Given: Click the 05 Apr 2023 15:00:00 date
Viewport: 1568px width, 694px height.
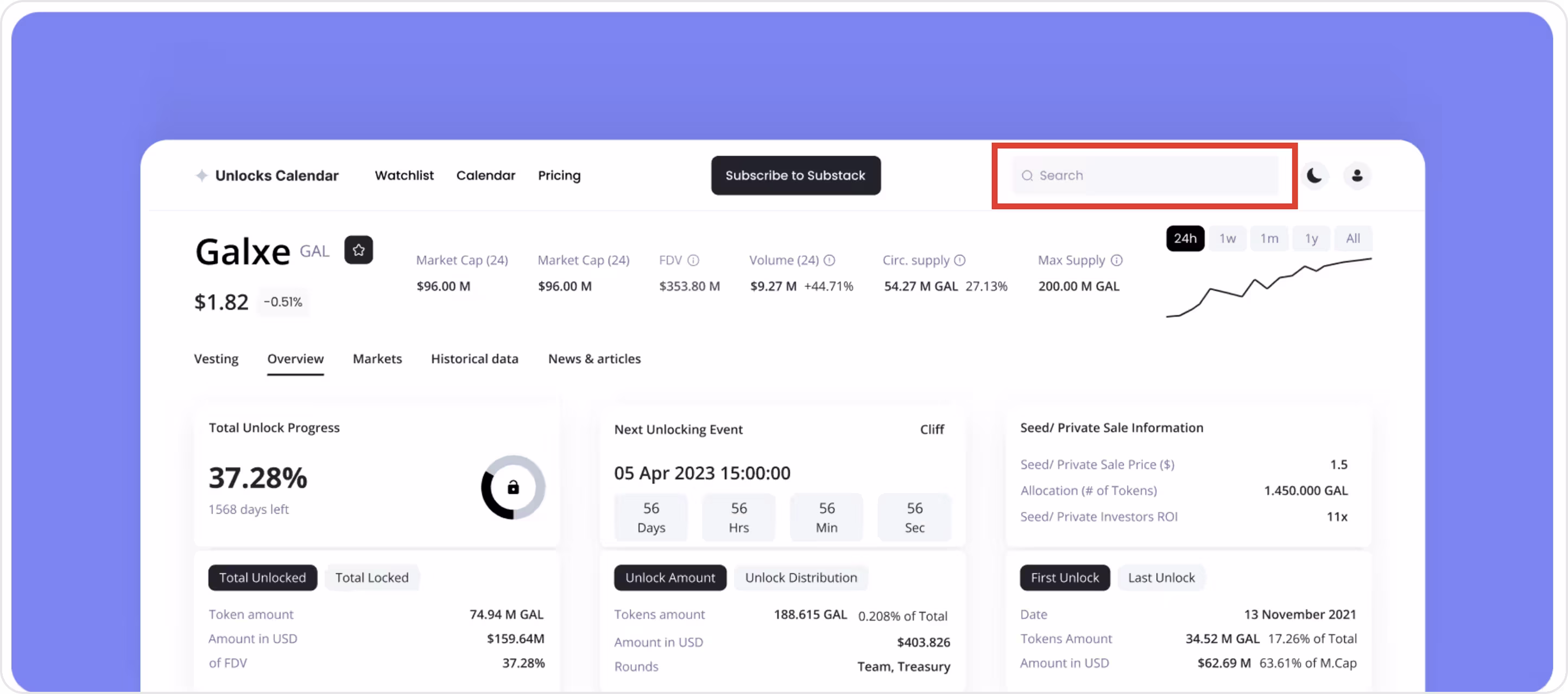Looking at the screenshot, I should point(702,472).
